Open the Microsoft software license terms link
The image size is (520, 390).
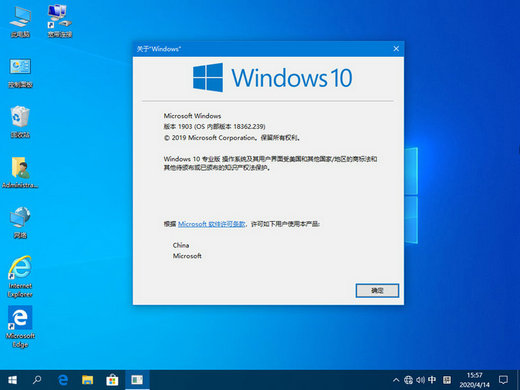coord(211,224)
